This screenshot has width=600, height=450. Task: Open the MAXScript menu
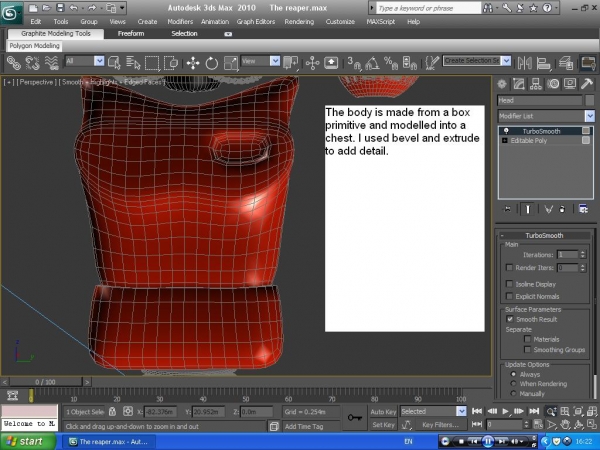pos(381,22)
